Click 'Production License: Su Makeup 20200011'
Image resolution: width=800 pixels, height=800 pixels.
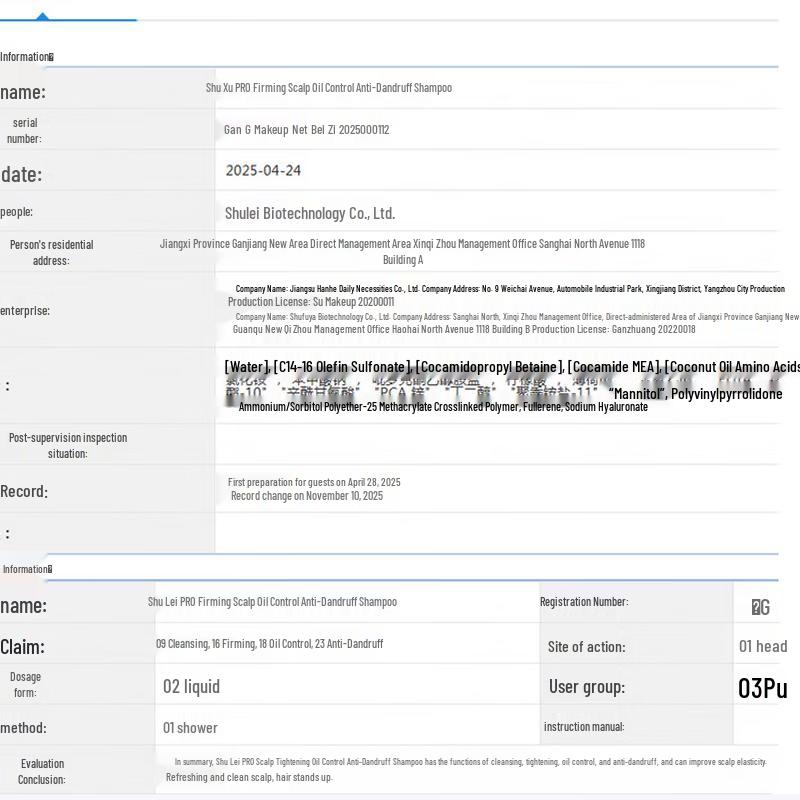coord(311,302)
